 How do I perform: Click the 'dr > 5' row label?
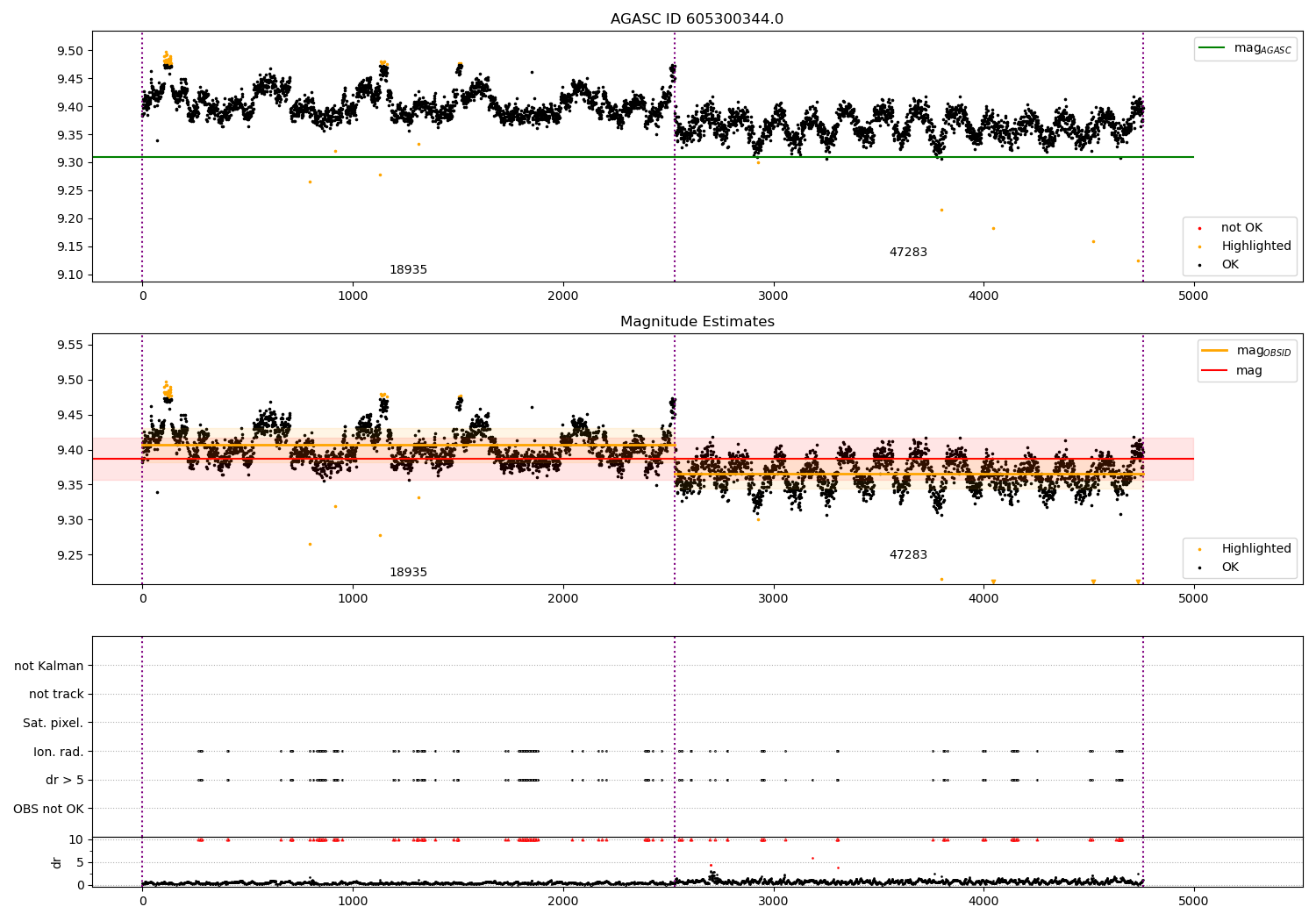click(x=65, y=781)
